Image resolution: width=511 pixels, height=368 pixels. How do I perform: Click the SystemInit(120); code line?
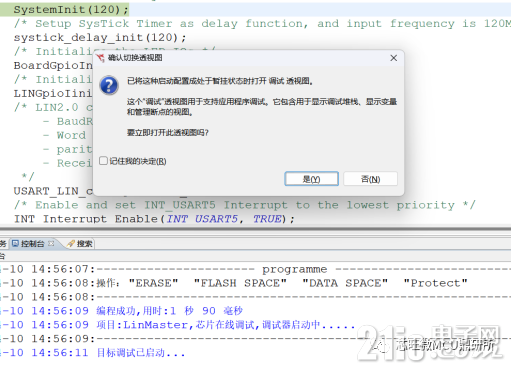click(x=71, y=10)
